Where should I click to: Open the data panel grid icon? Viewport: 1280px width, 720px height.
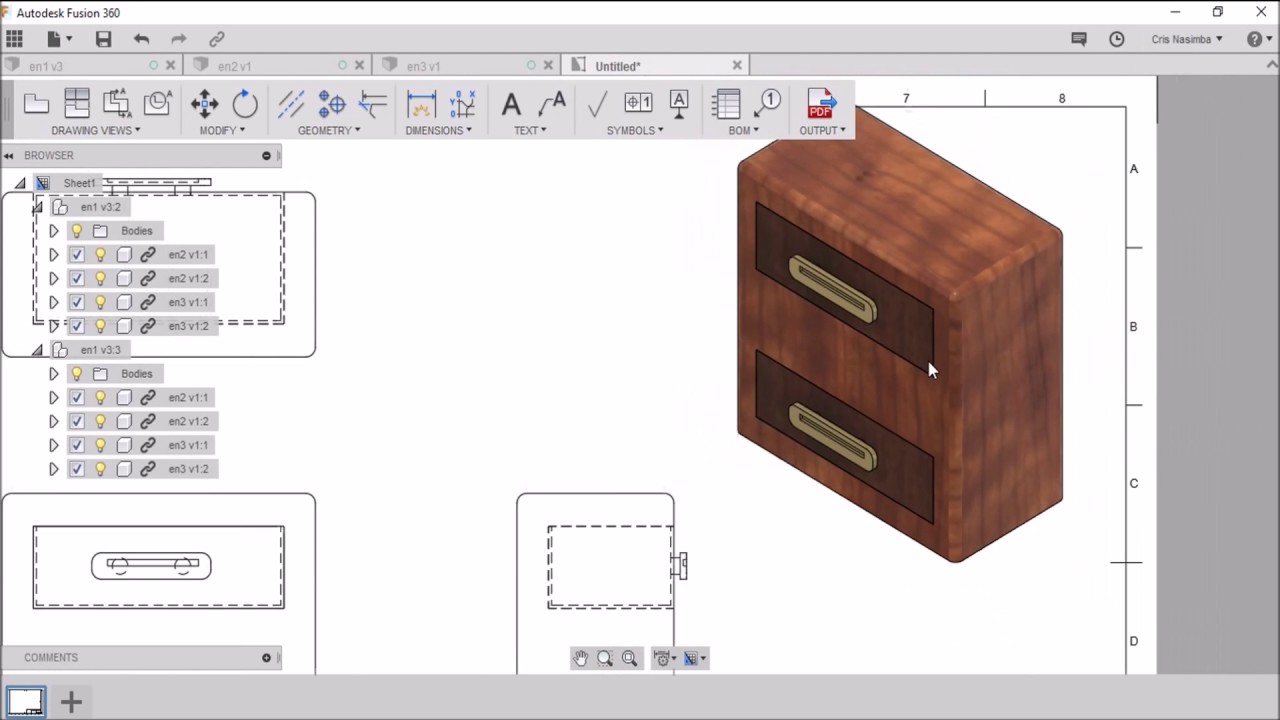coord(14,39)
